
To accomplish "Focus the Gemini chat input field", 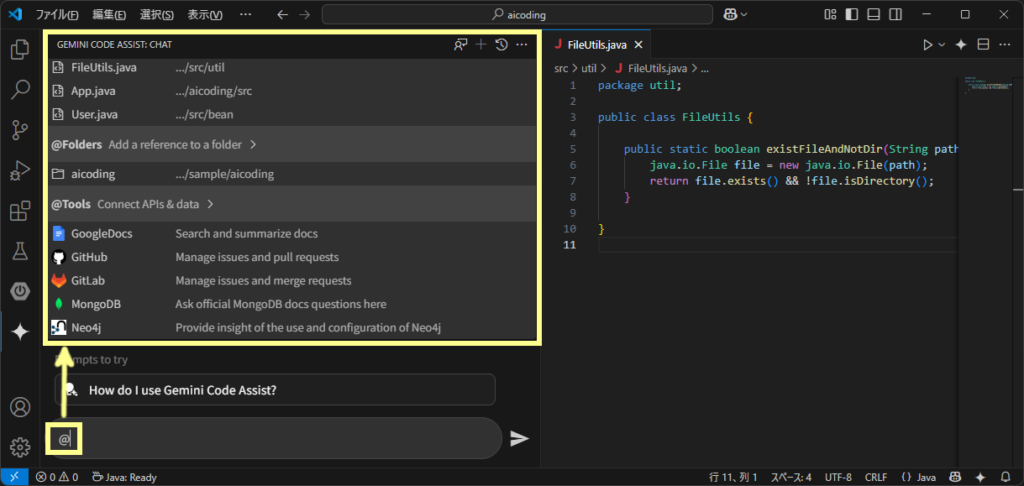I will point(274,438).
